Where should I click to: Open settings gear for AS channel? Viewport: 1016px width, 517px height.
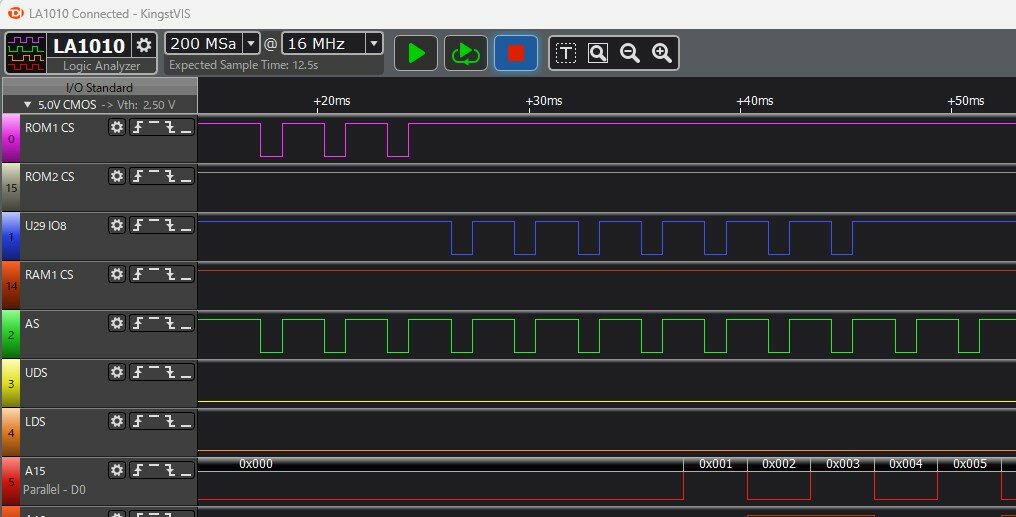click(117, 323)
